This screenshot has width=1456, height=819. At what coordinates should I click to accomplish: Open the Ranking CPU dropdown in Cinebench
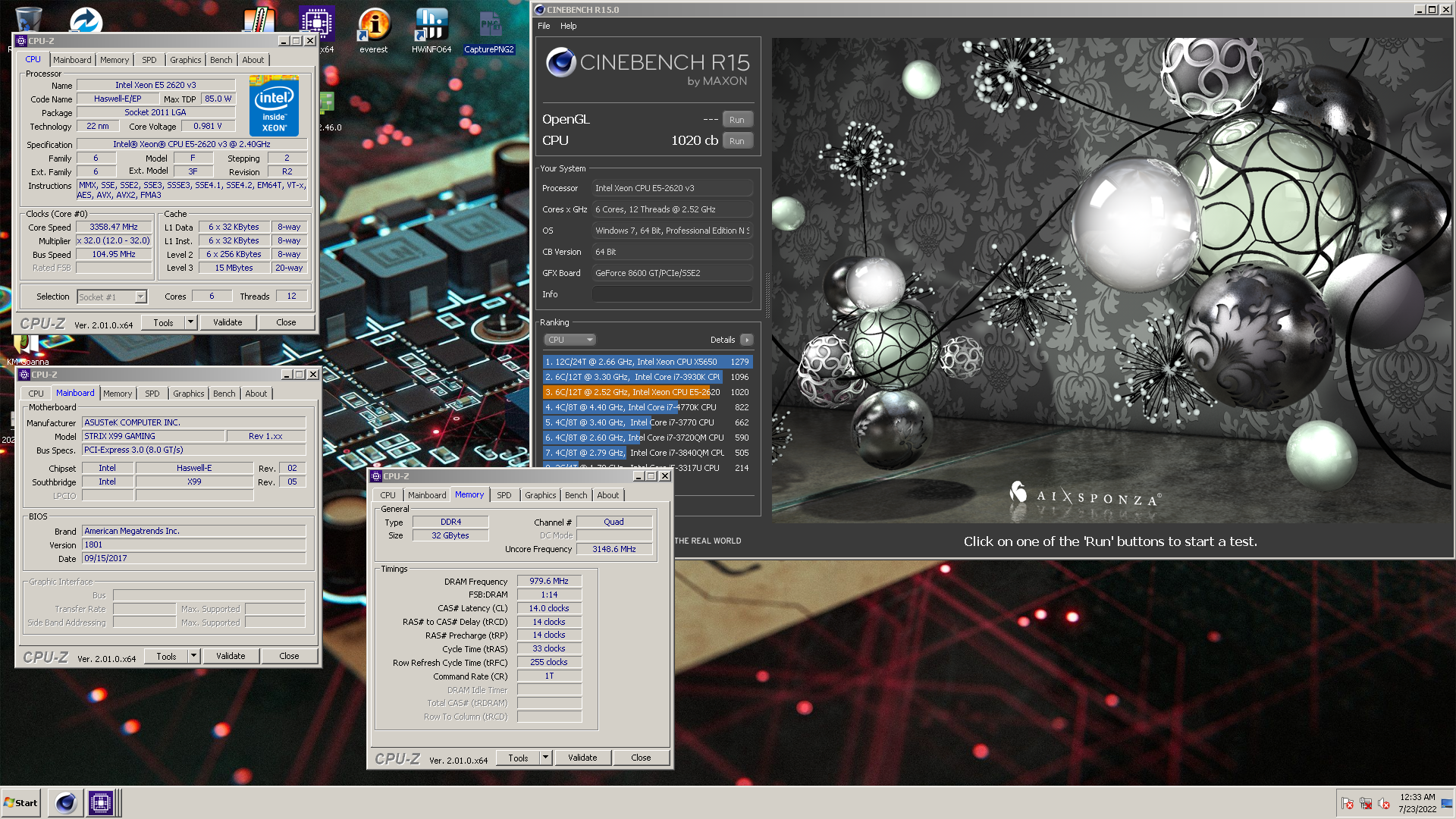570,340
